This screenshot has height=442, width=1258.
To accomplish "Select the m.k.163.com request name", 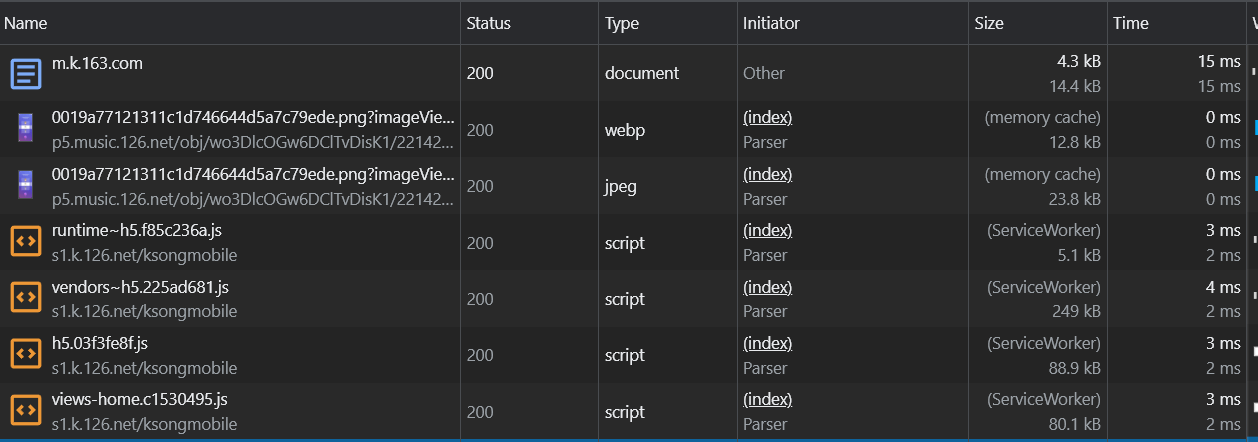I will 97,63.
